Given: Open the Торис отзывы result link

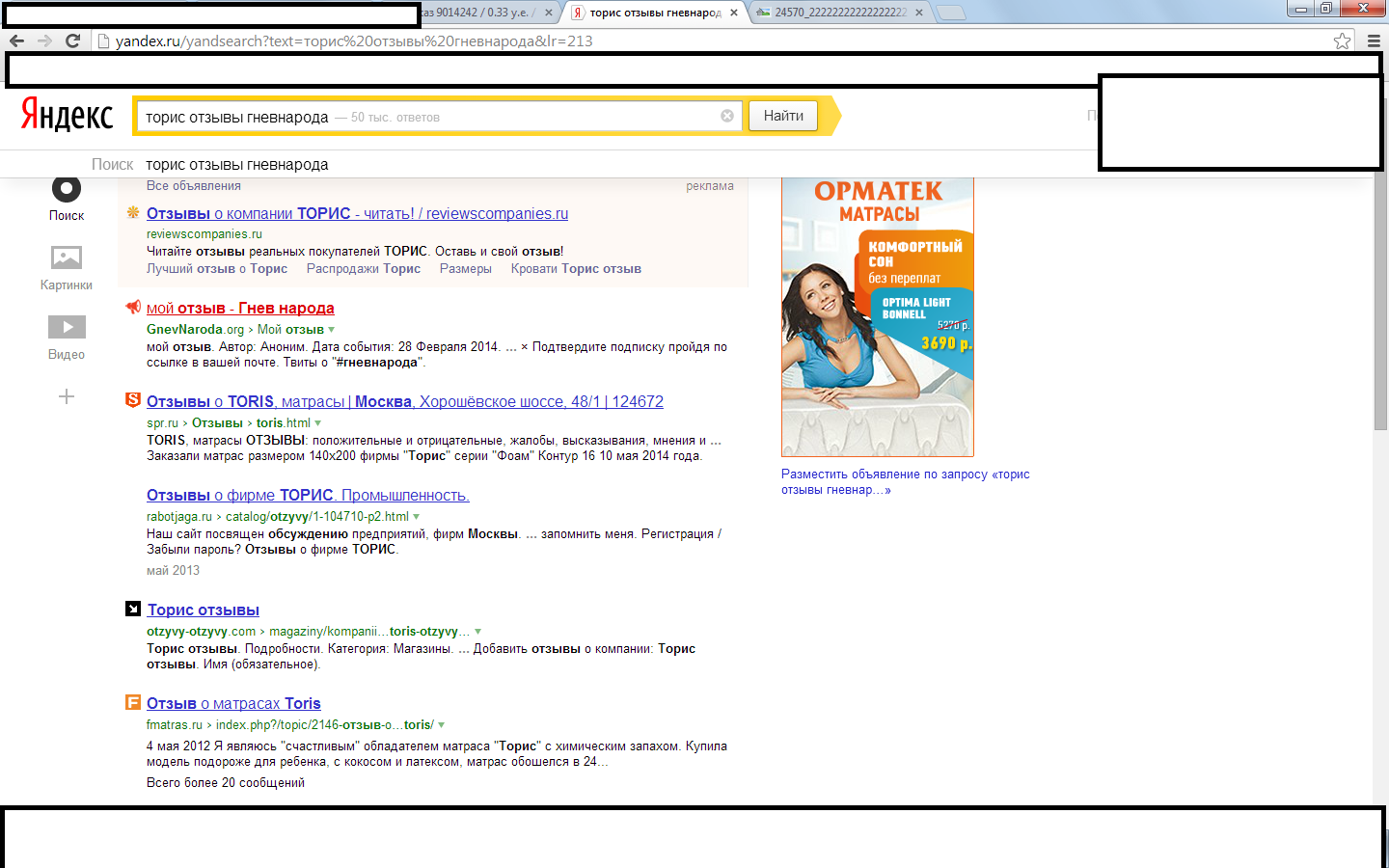Looking at the screenshot, I should pos(203,610).
